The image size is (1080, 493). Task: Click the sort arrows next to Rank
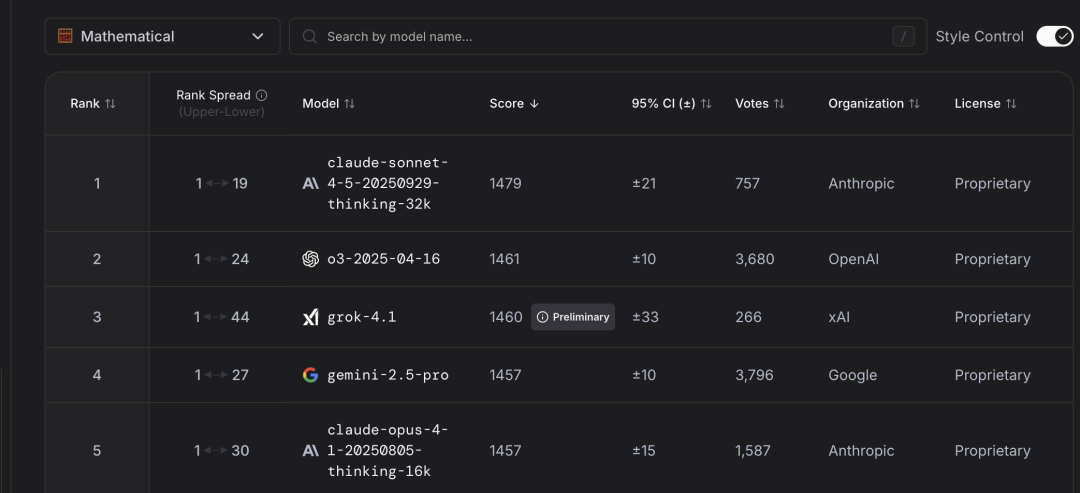(110, 104)
